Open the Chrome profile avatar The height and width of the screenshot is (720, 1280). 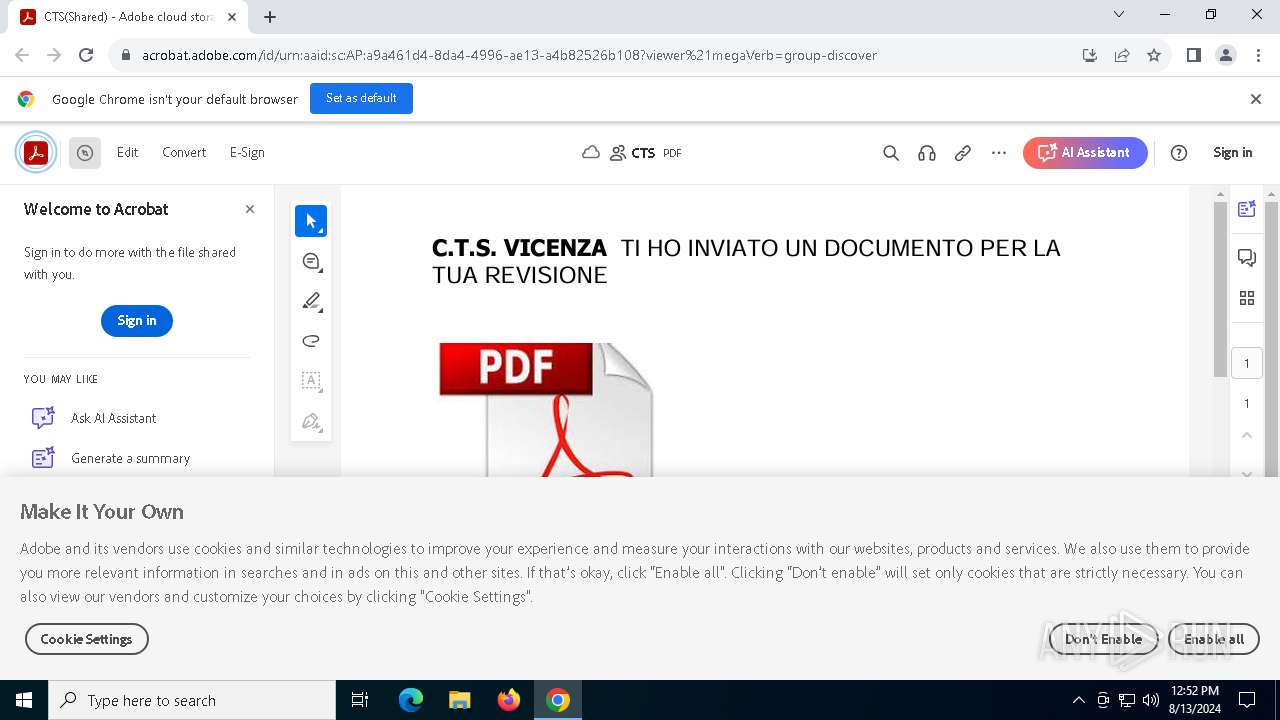click(1226, 55)
